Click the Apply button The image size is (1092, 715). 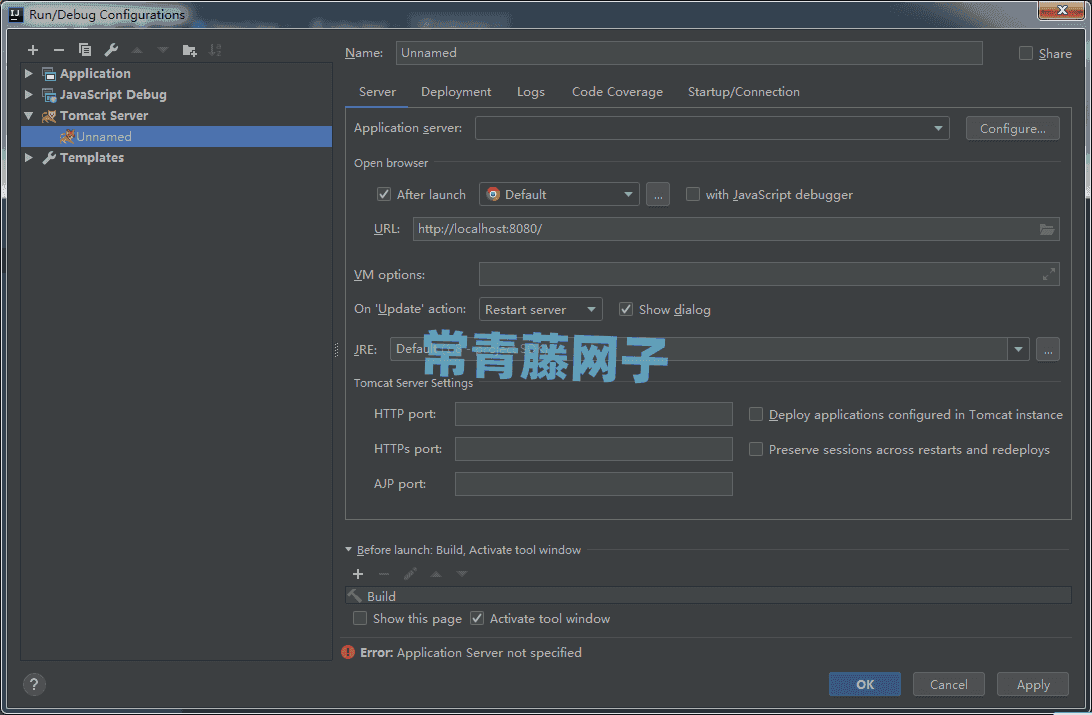pos(1033,684)
